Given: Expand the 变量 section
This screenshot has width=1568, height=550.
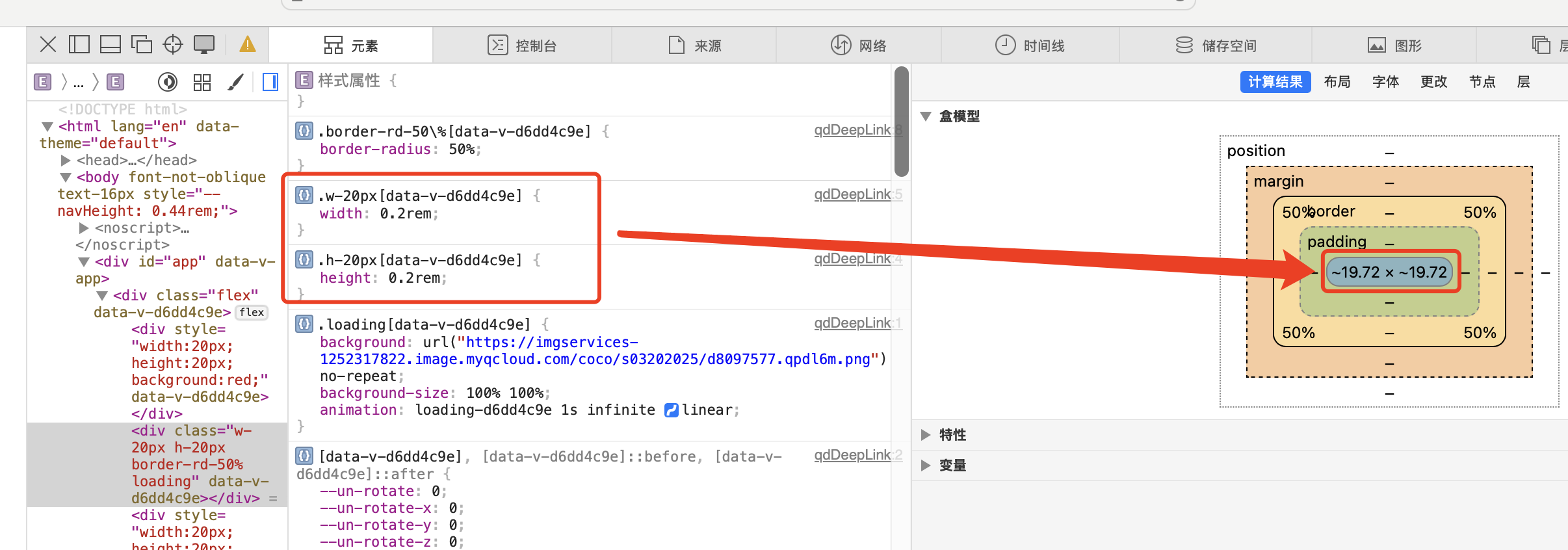Looking at the screenshot, I should 926,465.
